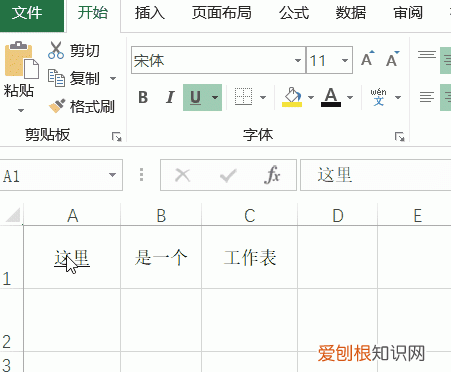
Task: Apply black font color A
Action: [331, 97]
